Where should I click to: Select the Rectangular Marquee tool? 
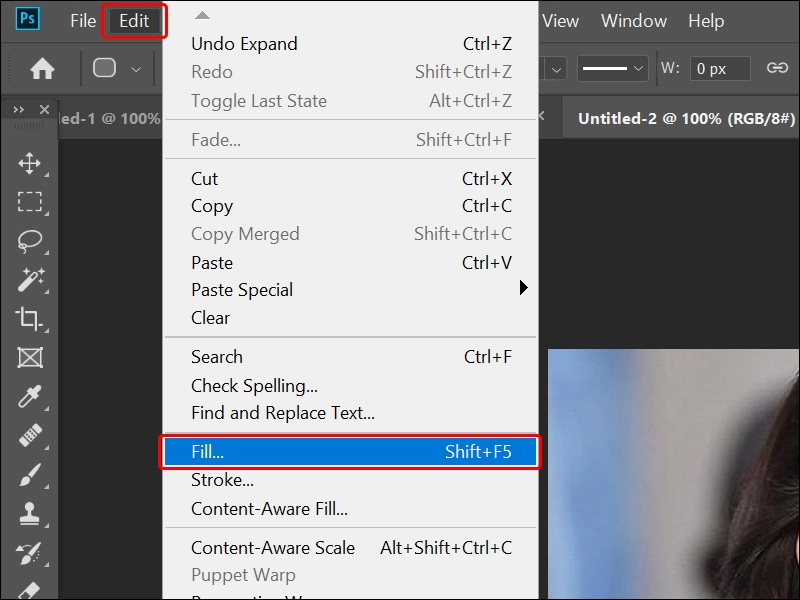pyautogui.click(x=30, y=200)
